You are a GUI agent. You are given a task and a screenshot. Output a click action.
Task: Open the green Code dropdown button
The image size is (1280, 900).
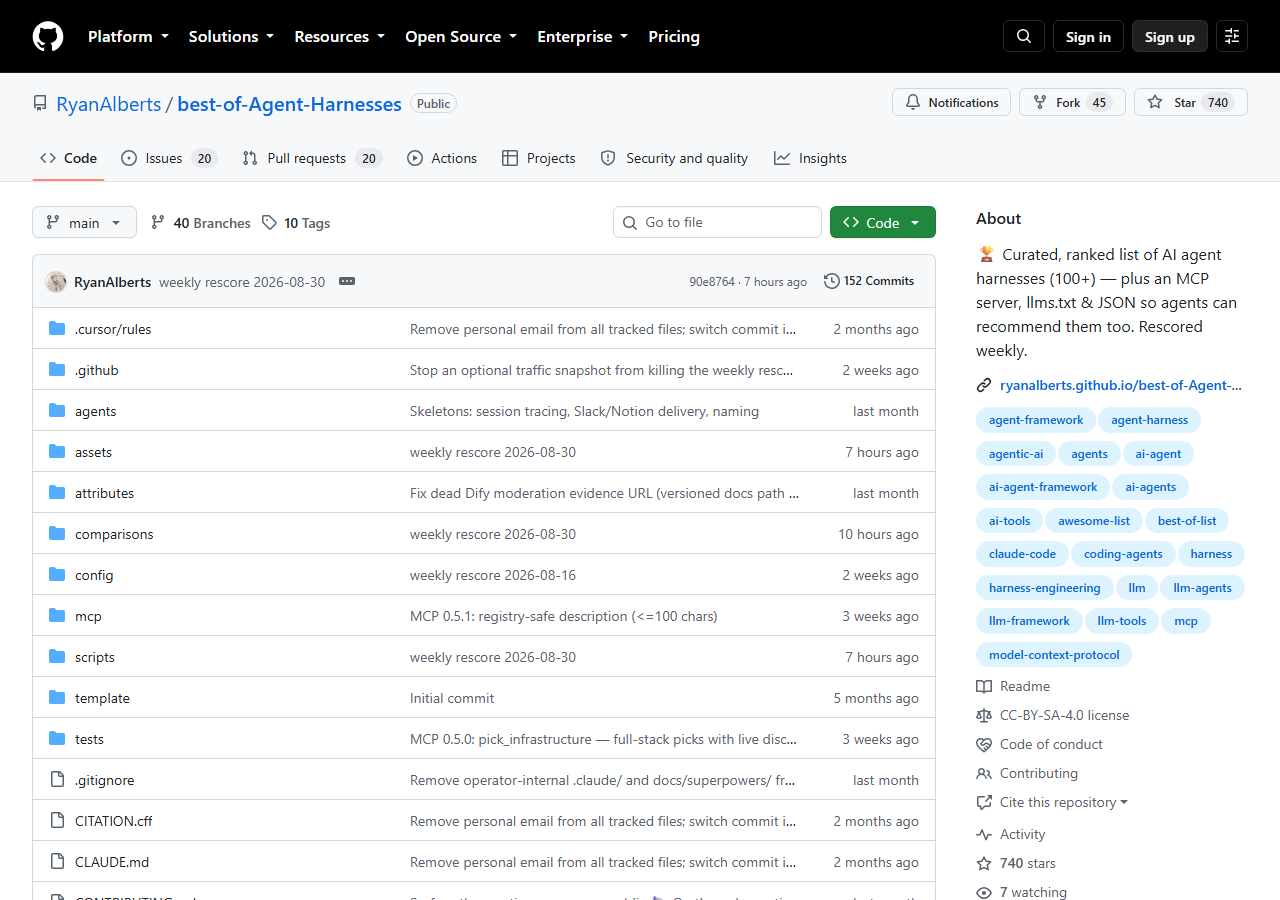(883, 222)
